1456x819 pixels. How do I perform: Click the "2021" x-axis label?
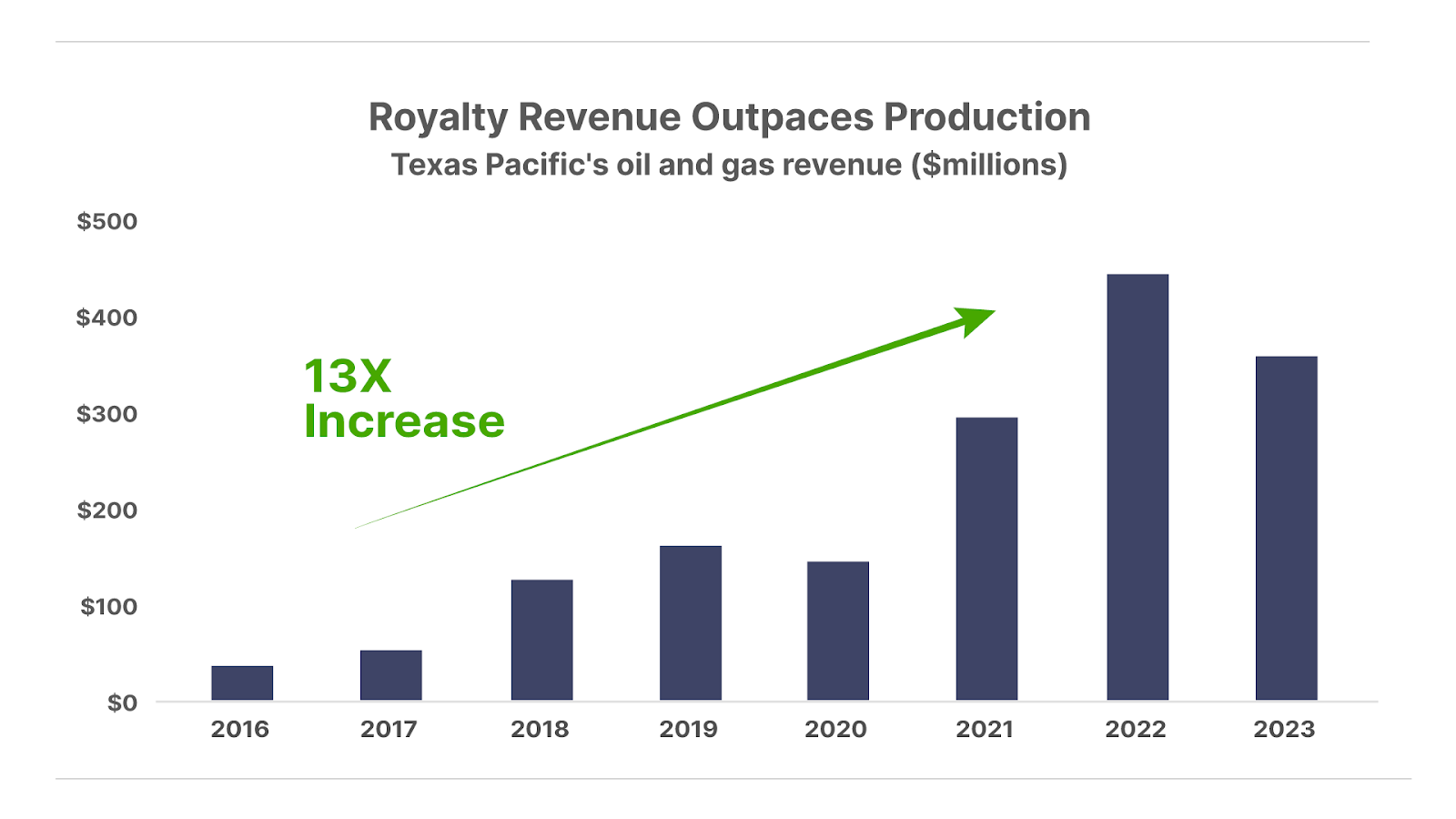pos(985,729)
